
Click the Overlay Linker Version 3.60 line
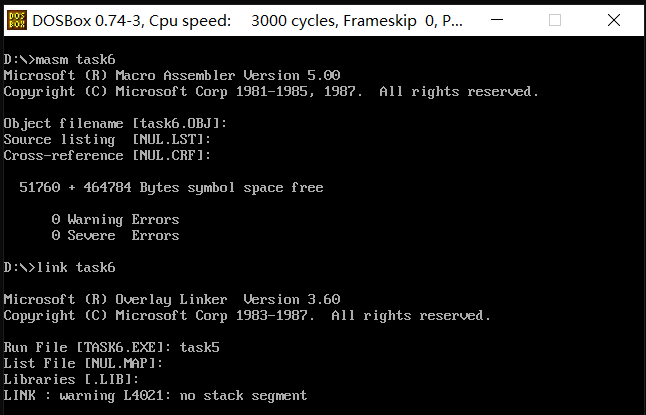172,300
